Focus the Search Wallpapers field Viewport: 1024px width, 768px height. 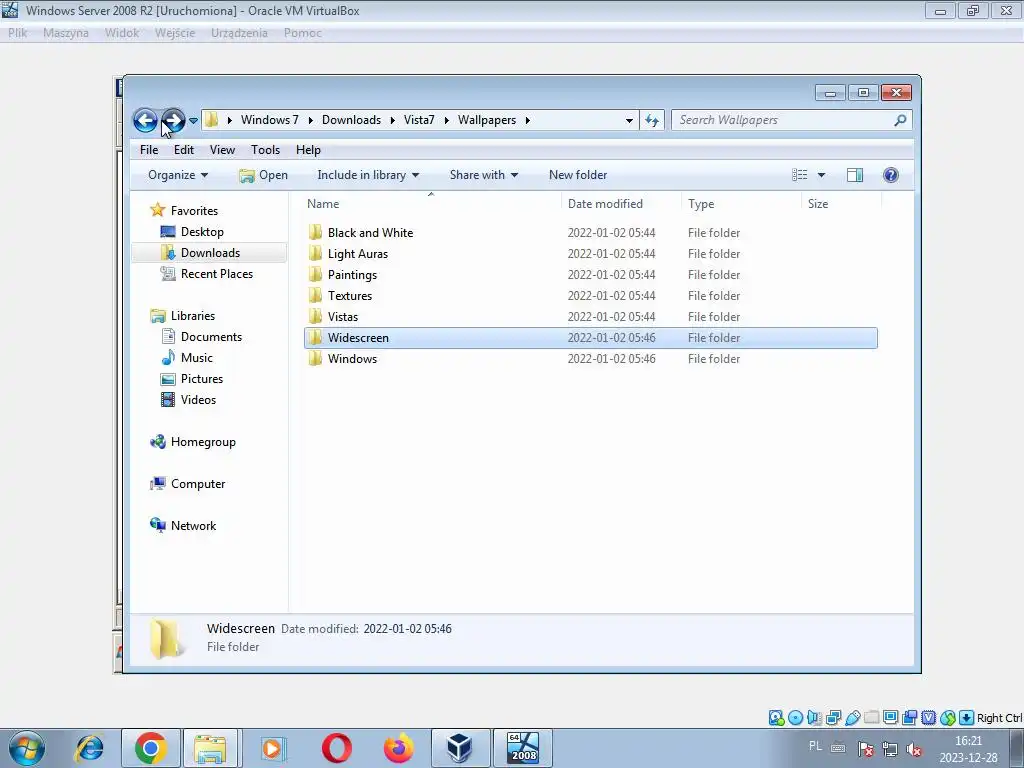click(x=784, y=120)
